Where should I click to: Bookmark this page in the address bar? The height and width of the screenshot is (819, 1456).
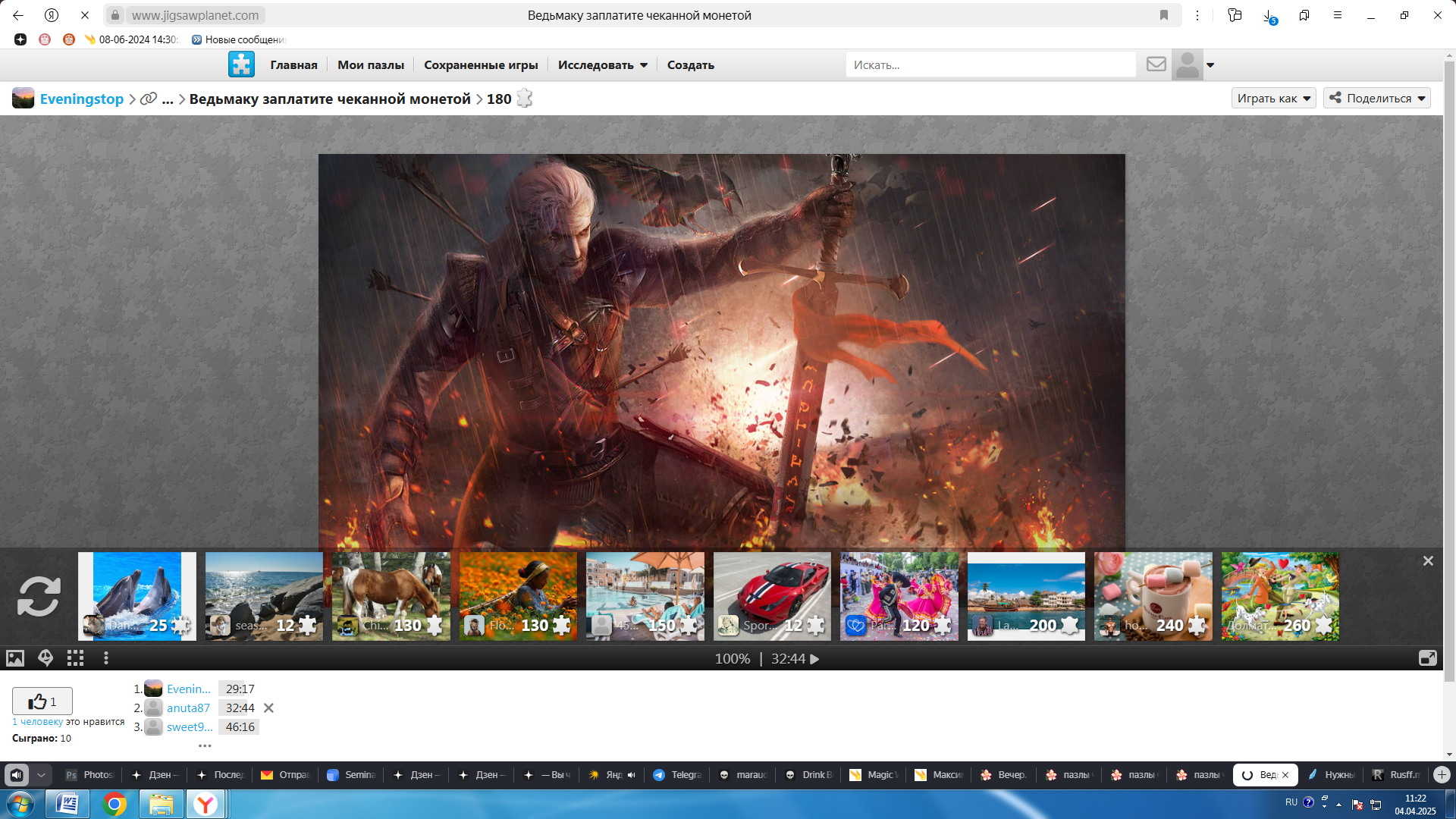coord(1164,15)
